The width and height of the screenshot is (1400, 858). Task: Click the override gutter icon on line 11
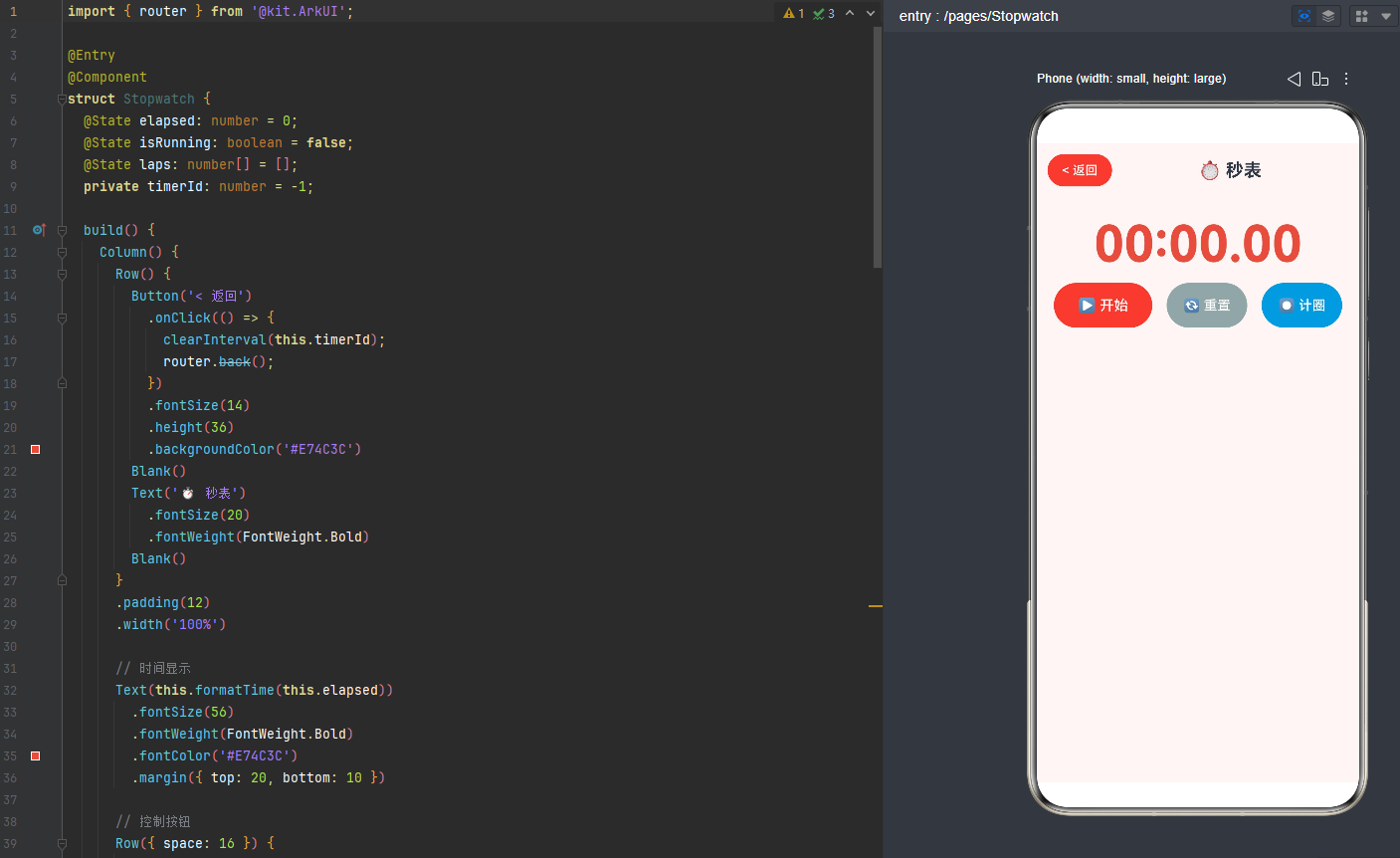coord(39,230)
